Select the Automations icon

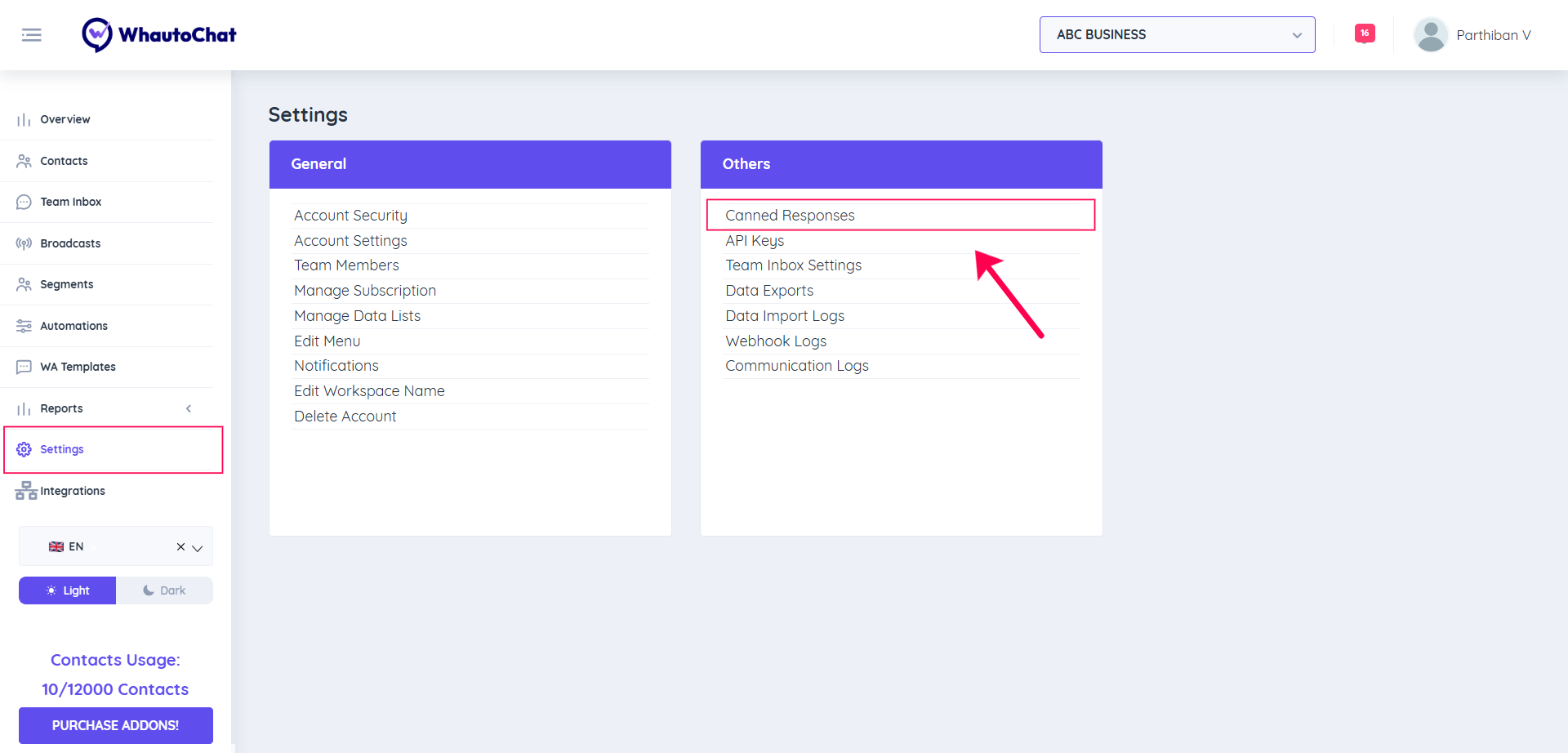(x=23, y=326)
